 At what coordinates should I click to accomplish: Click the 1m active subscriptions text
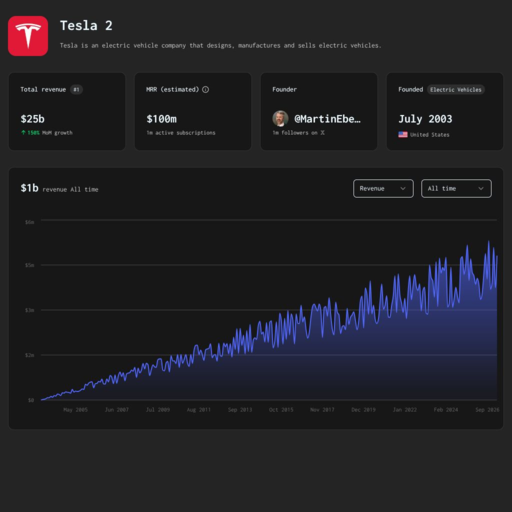pos(181,133)
